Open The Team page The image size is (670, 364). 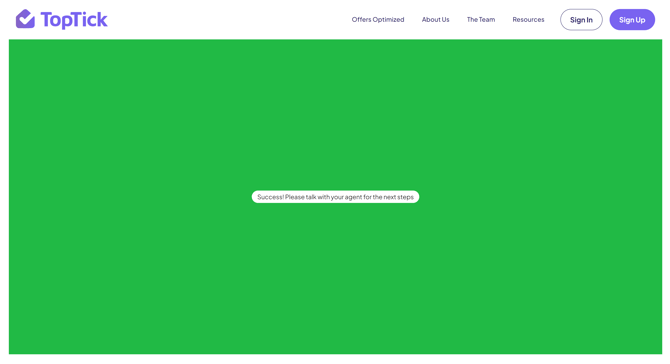click(x=481, y=20)
